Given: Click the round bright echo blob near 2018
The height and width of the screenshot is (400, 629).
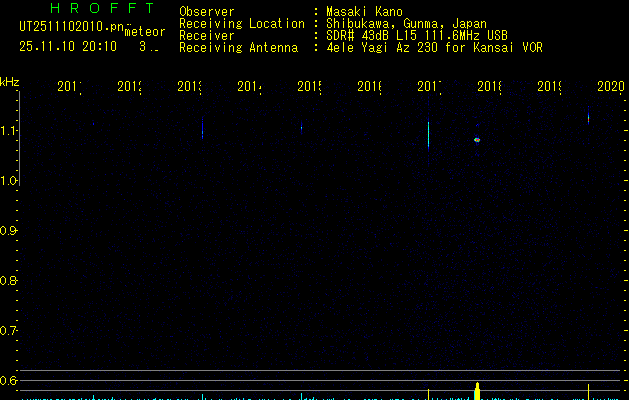Looking at the screenshot, I should [477, 140].
